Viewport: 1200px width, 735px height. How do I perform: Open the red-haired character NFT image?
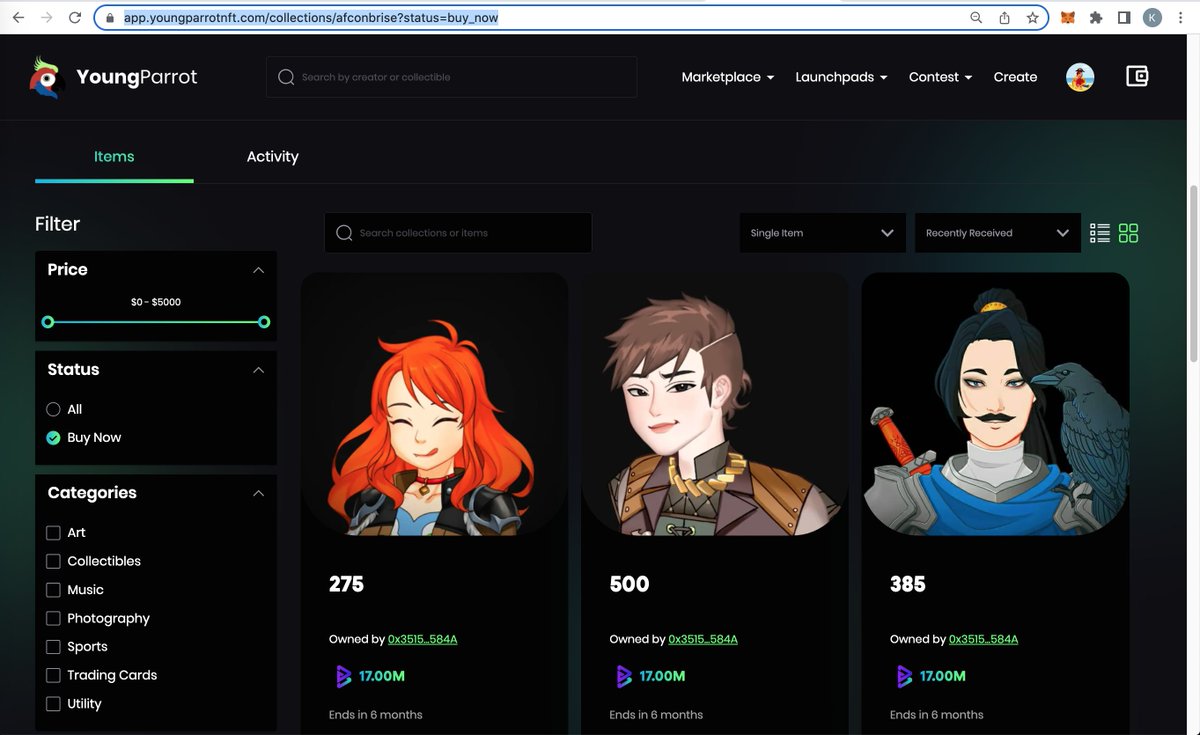[435, 404]
